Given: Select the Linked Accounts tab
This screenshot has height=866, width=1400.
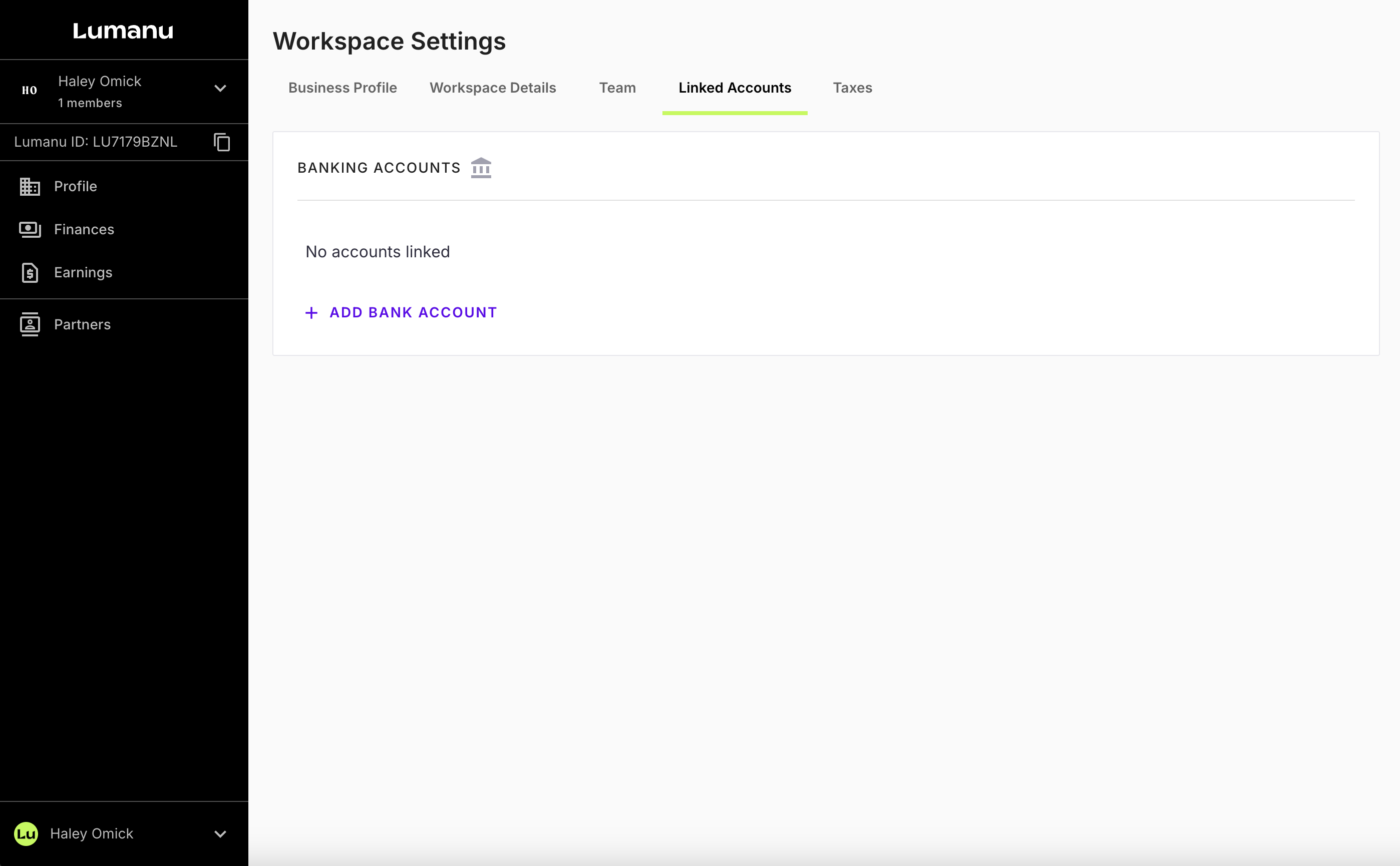Looking at the screenshot, I should 735,88.
